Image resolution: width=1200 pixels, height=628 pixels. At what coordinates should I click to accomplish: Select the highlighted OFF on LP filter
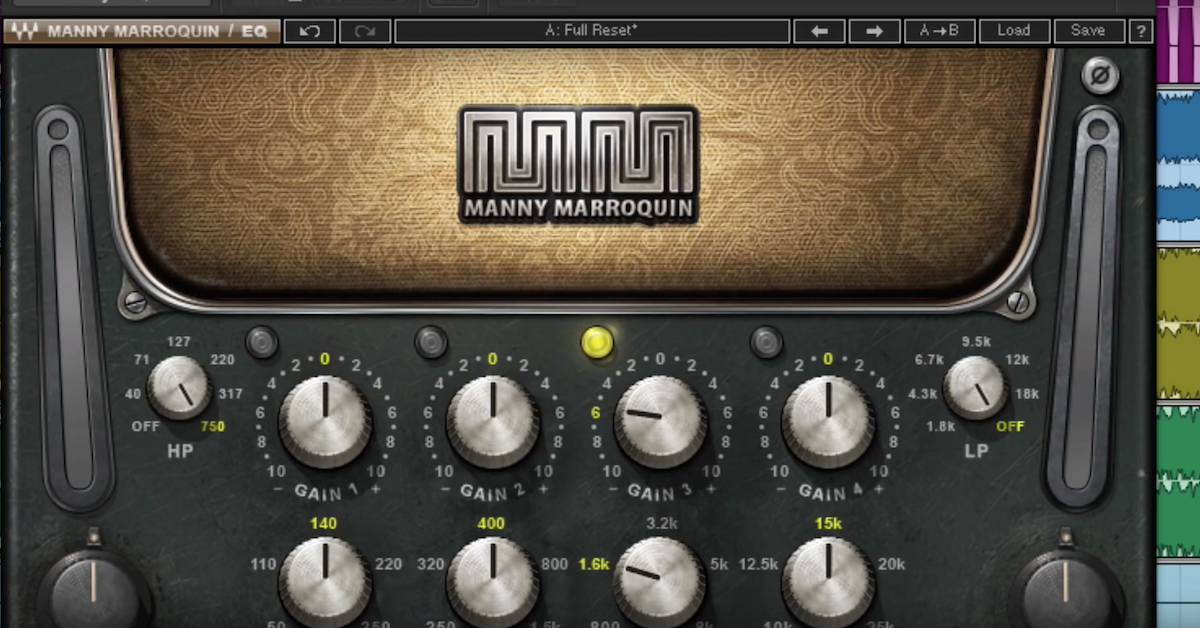[x=1010, y=427]
